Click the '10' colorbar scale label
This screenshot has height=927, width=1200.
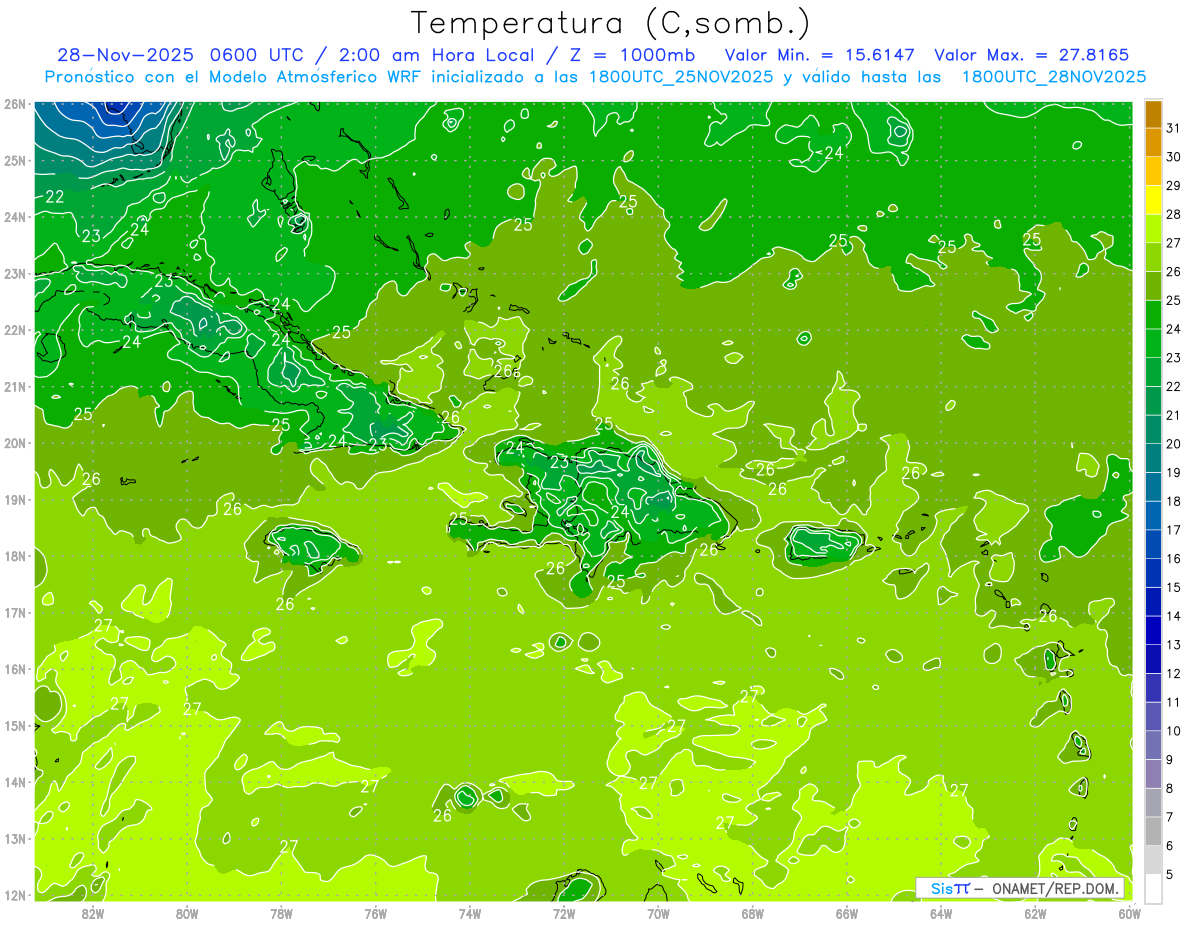point(1174,731)
